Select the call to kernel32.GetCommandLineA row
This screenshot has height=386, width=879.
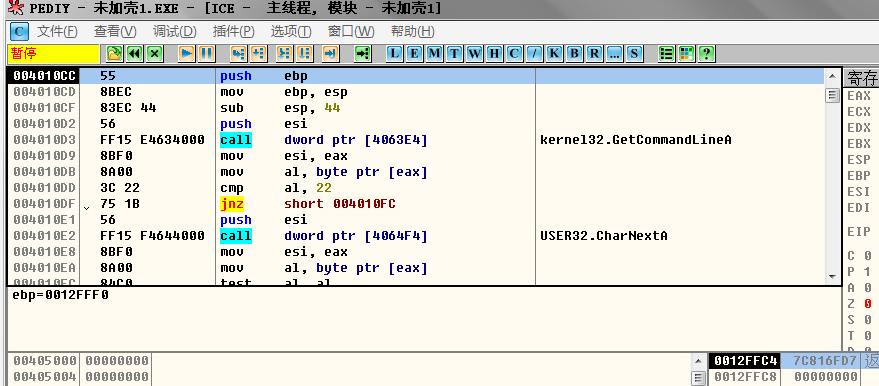[x=416, y=140]
